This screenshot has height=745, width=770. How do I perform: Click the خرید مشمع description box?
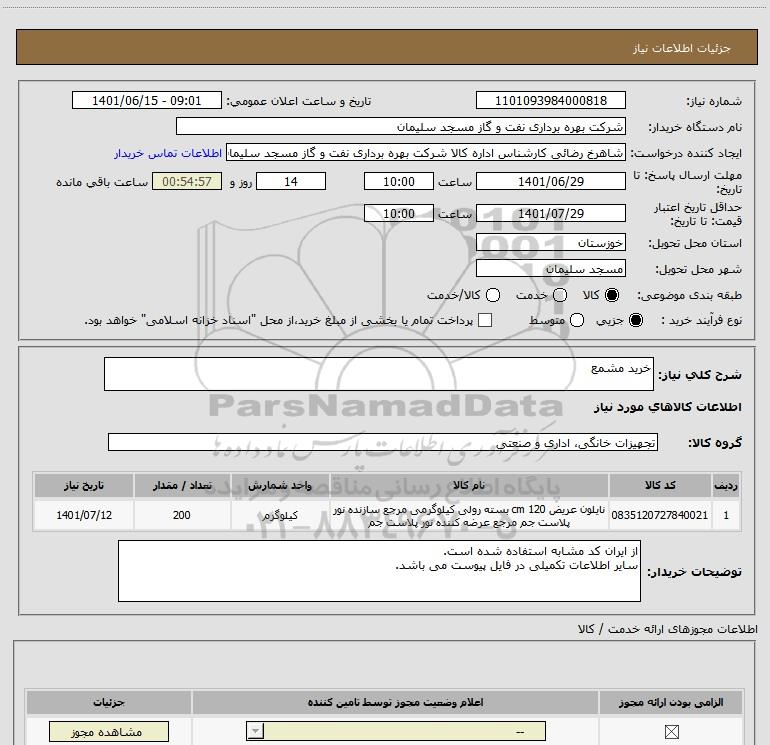[x=379, y=374]
